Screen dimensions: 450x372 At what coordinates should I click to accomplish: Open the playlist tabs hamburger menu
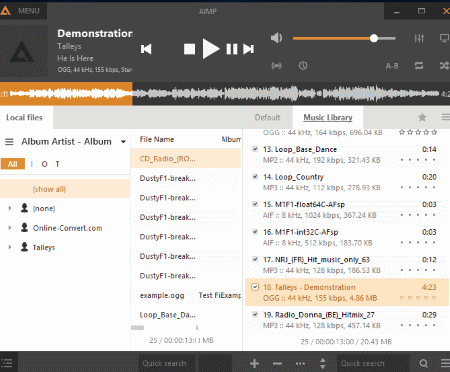point(446,117)
